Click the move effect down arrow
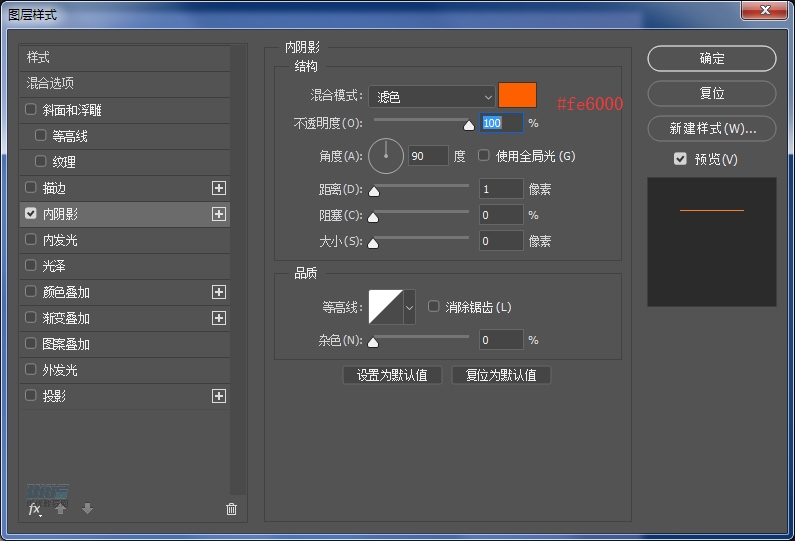Image resolution: width=795 pixels, height=541 pixels. (87, 509)
